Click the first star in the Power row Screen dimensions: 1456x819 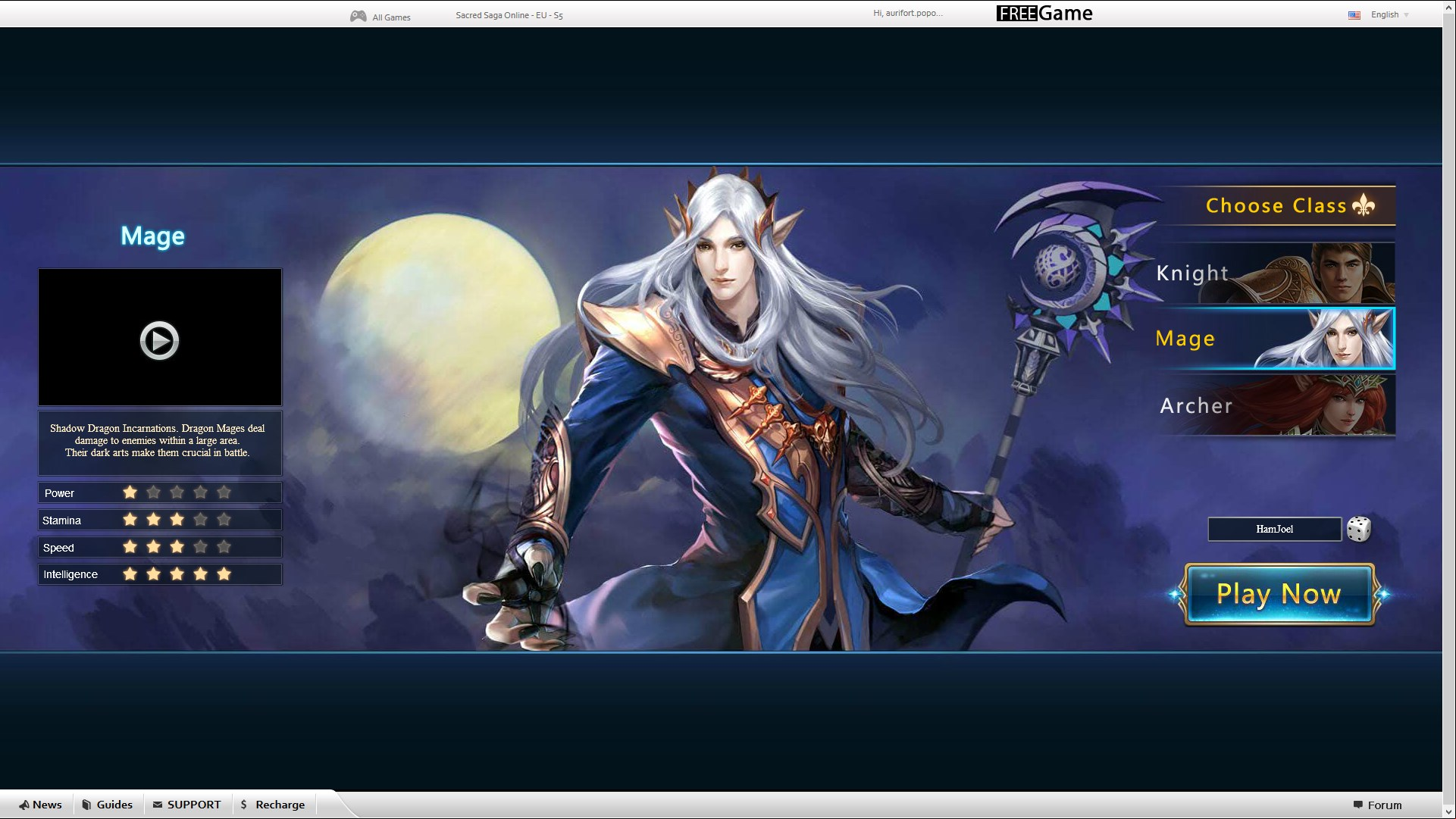coord(130,492)
